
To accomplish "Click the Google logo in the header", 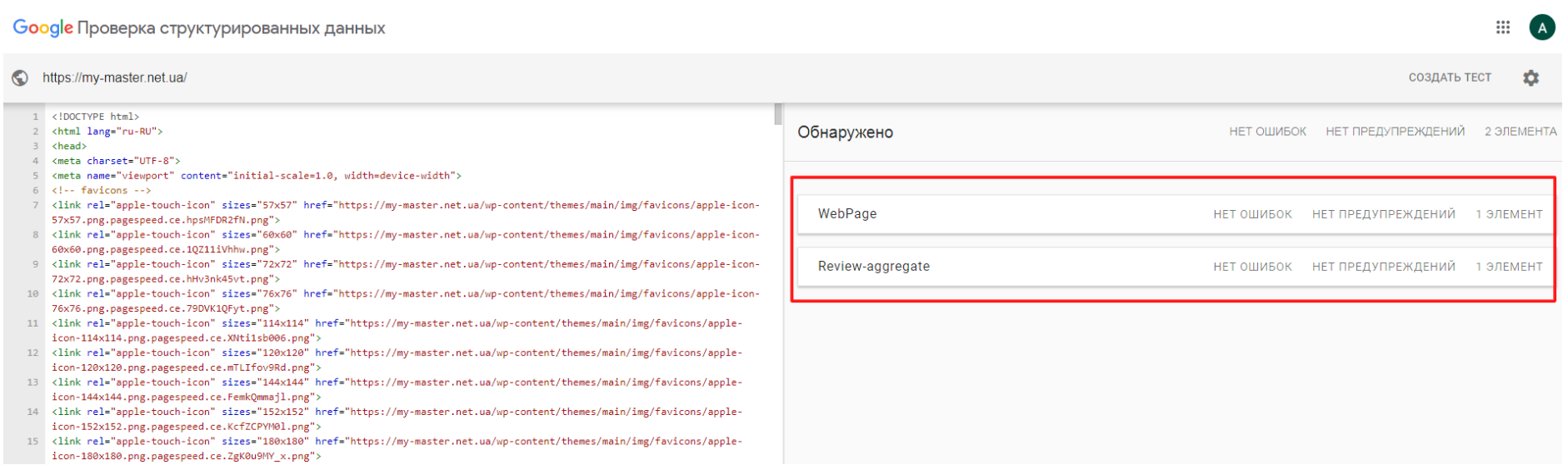I will [x=42, y=27].
